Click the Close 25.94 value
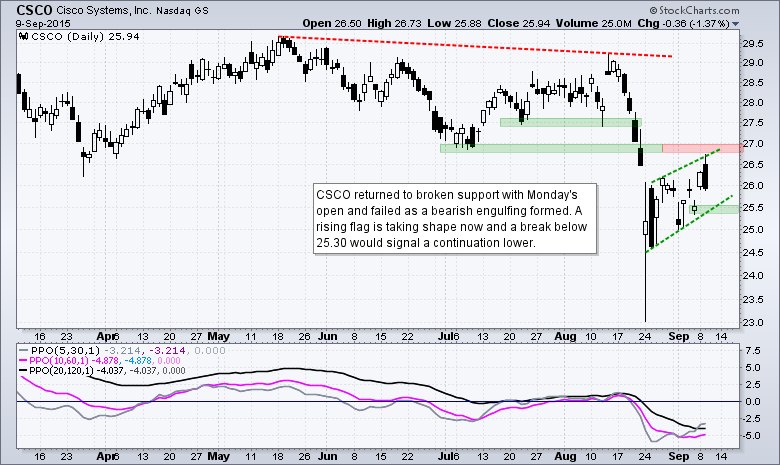The image size is (780, 465). pyautogui.click(x=519, y=23)
